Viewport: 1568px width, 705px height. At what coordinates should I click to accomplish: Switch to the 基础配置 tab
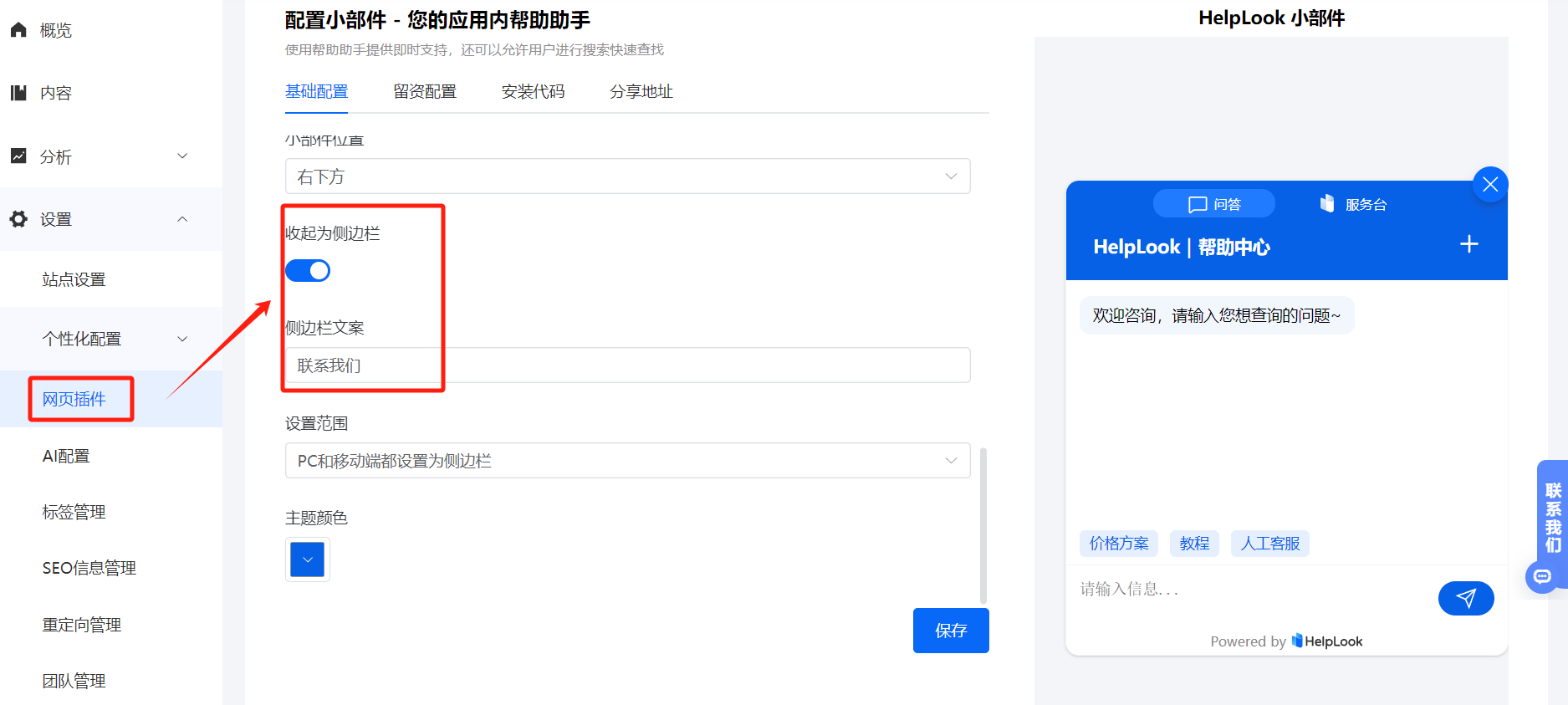316,92
